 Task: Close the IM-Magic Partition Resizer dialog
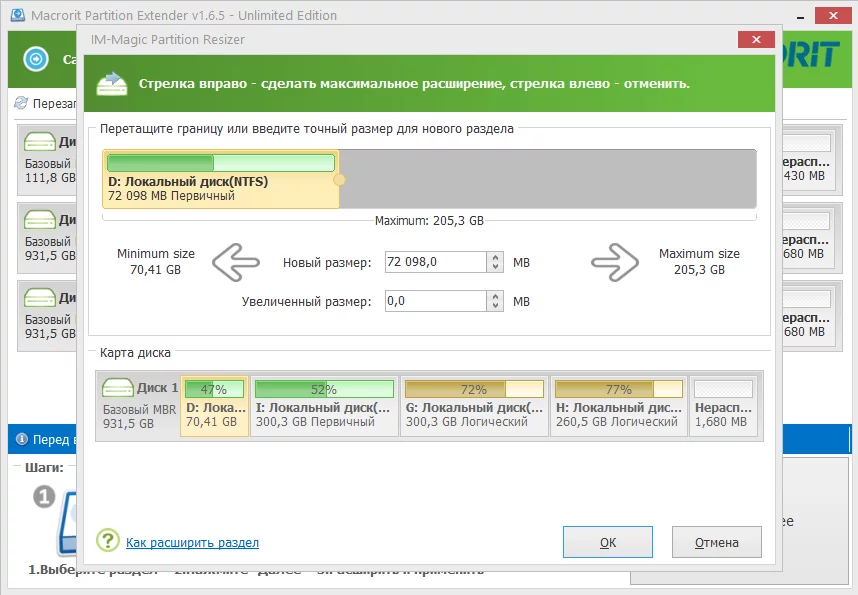click(x=756, y=39)
